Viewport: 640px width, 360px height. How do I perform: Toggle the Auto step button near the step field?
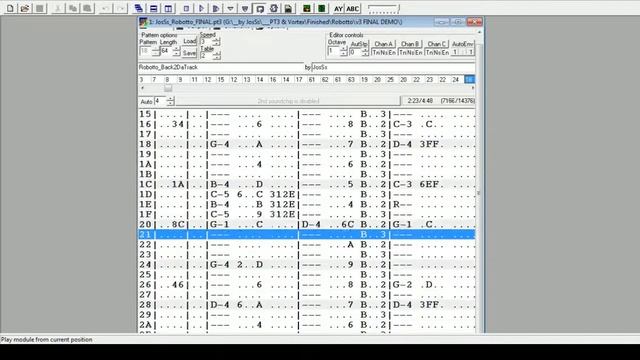point(146,101)
